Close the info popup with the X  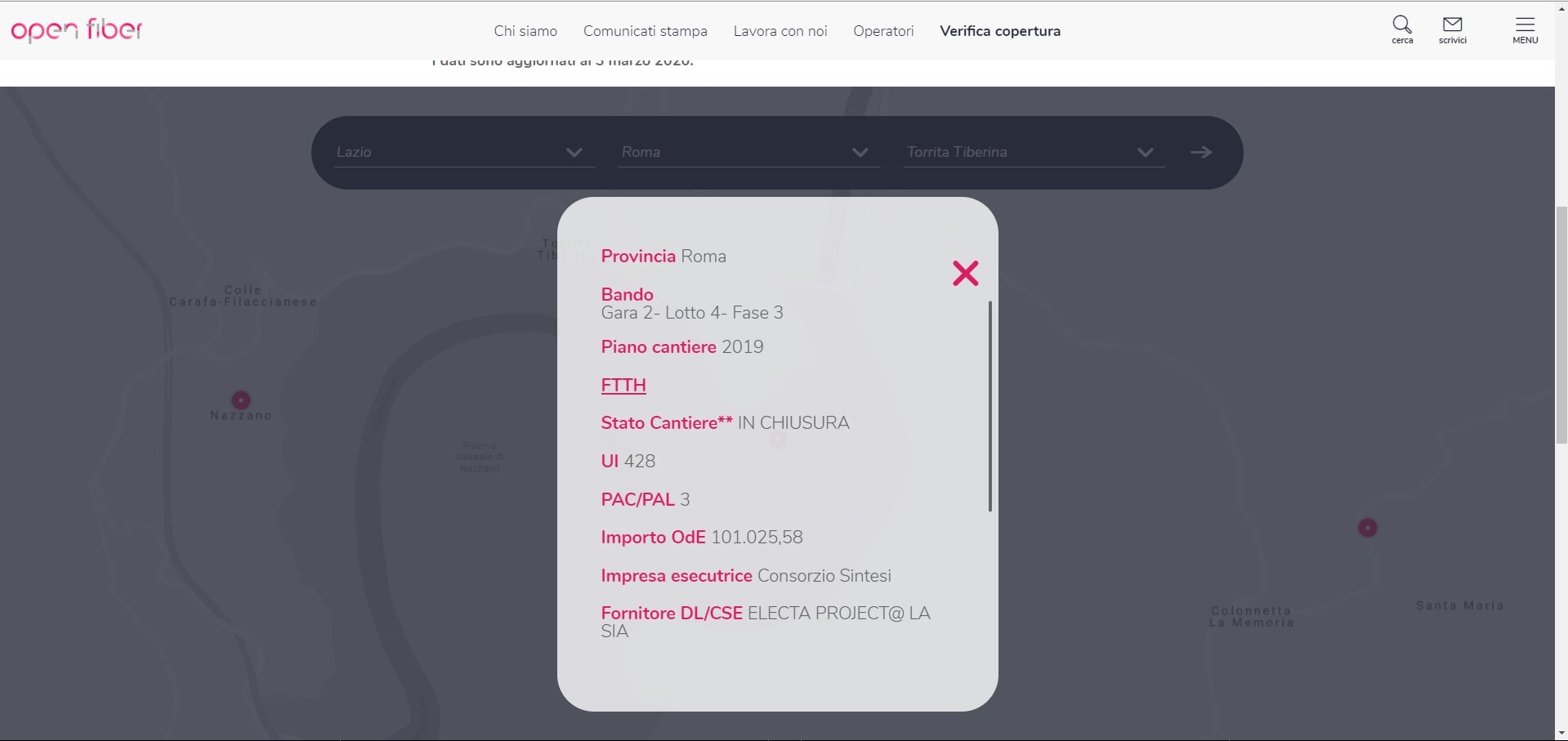(x=965, y=273)
